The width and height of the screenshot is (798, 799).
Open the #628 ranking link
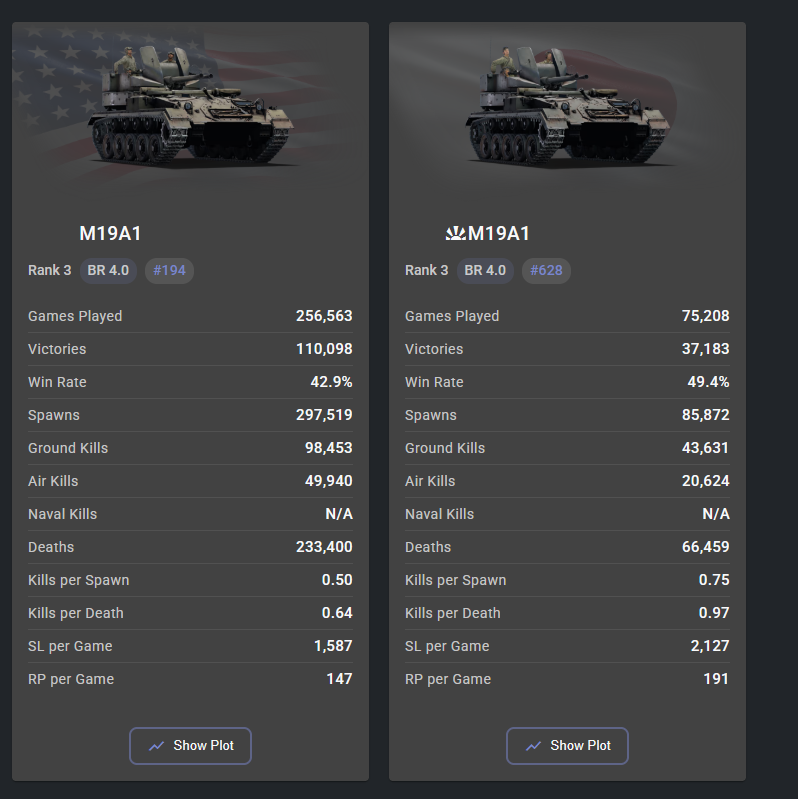pyautogui.click(x=546, y=271)
